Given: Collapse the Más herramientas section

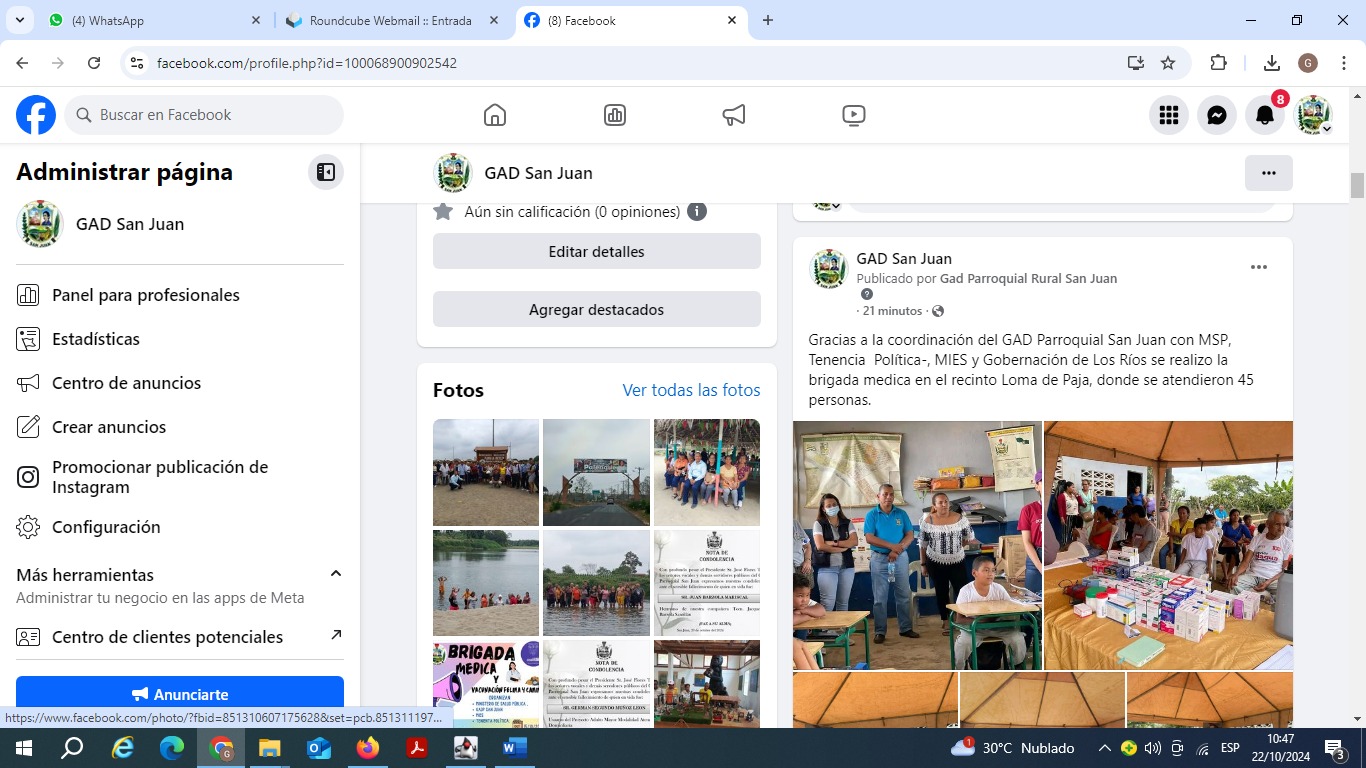Looking at the screenshot, I should point(336,574).
